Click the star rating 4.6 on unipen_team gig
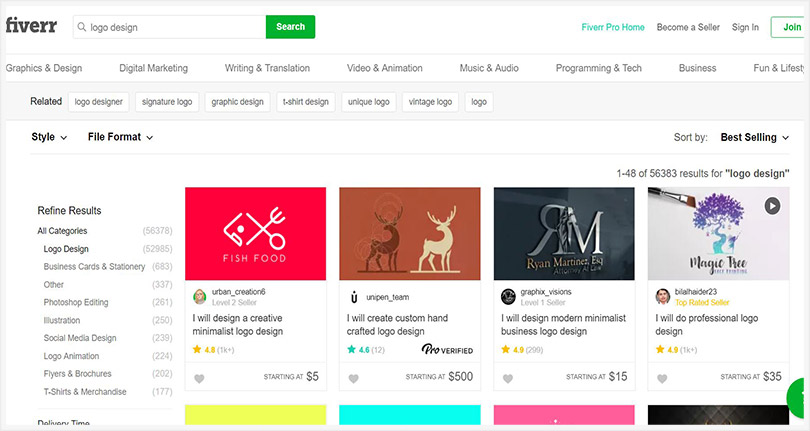 tap(366, 350)
